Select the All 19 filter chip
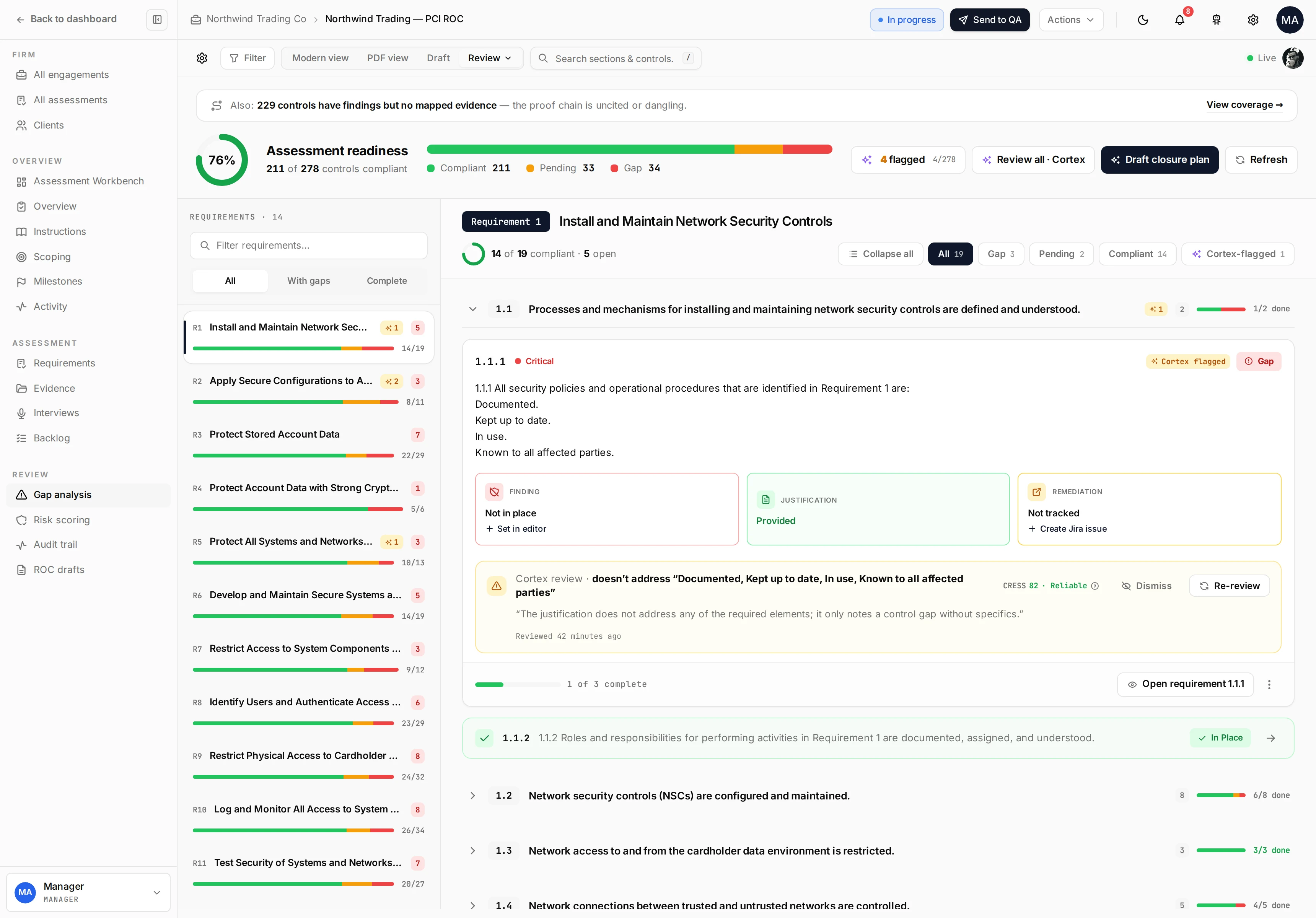The height and width of the screenshot is (918, 1316). click(950, 254)
